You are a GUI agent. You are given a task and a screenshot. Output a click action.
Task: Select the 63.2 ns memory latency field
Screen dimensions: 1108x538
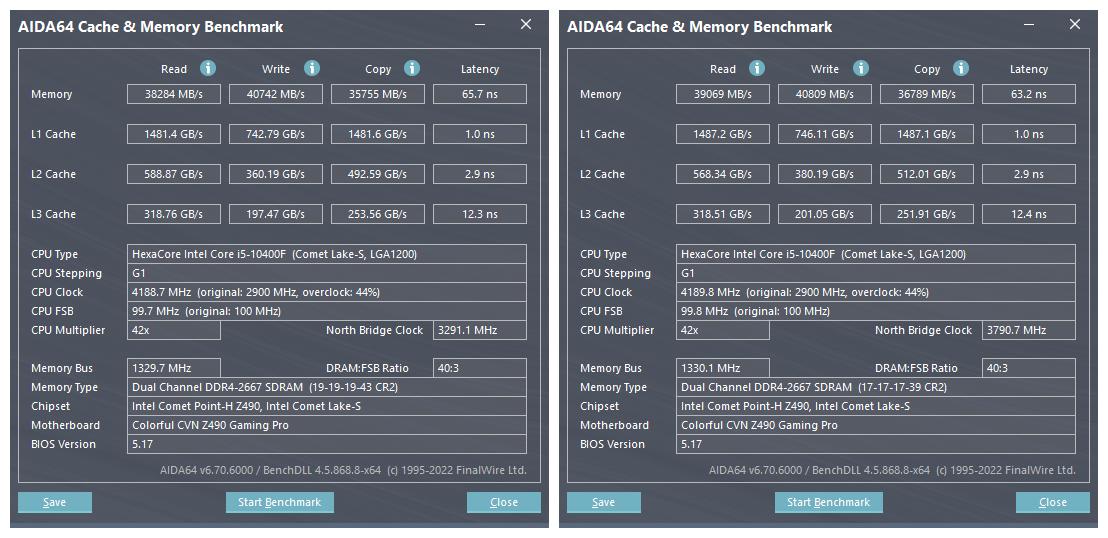pyautogui.click(x=1028, y=94)
